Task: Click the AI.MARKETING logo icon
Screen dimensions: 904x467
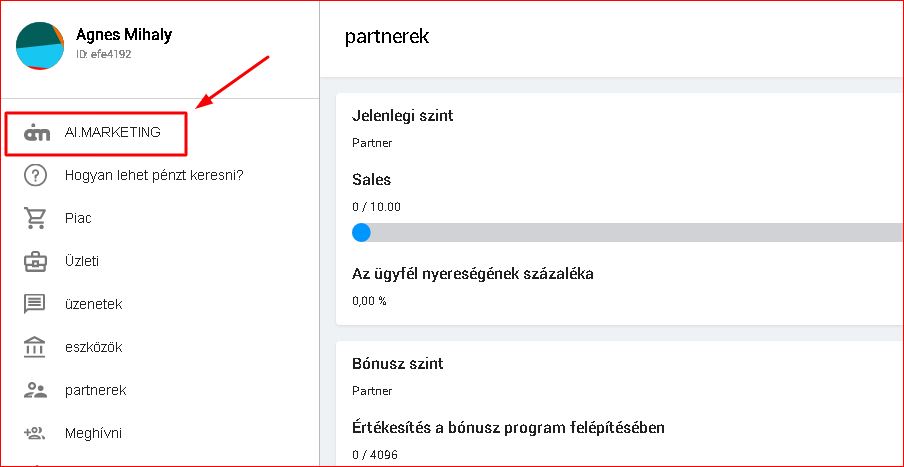Action: tap(36, 132)
